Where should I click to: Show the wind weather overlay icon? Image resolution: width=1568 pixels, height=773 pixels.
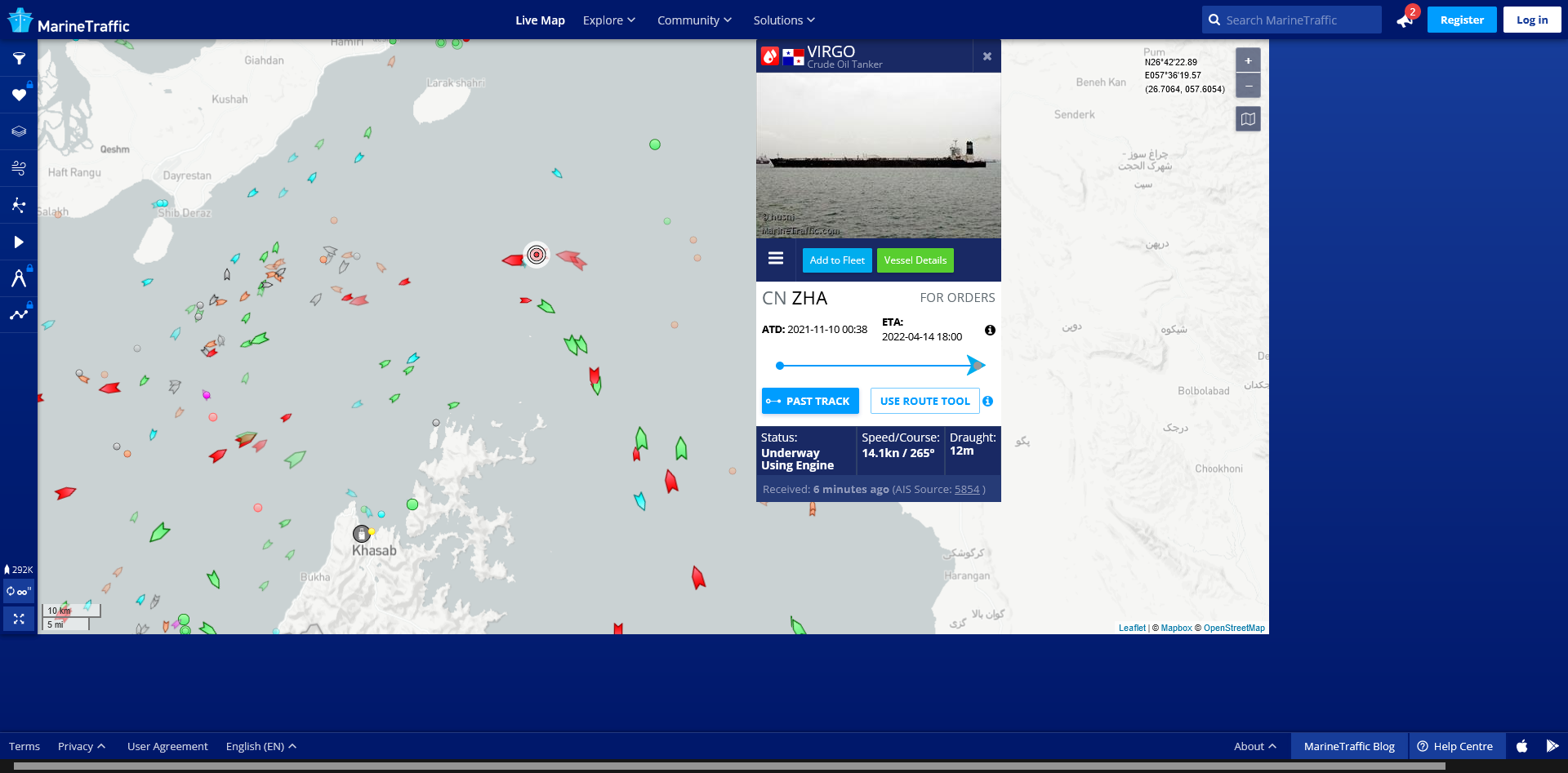pyautogui.click(x=19, y=168)
